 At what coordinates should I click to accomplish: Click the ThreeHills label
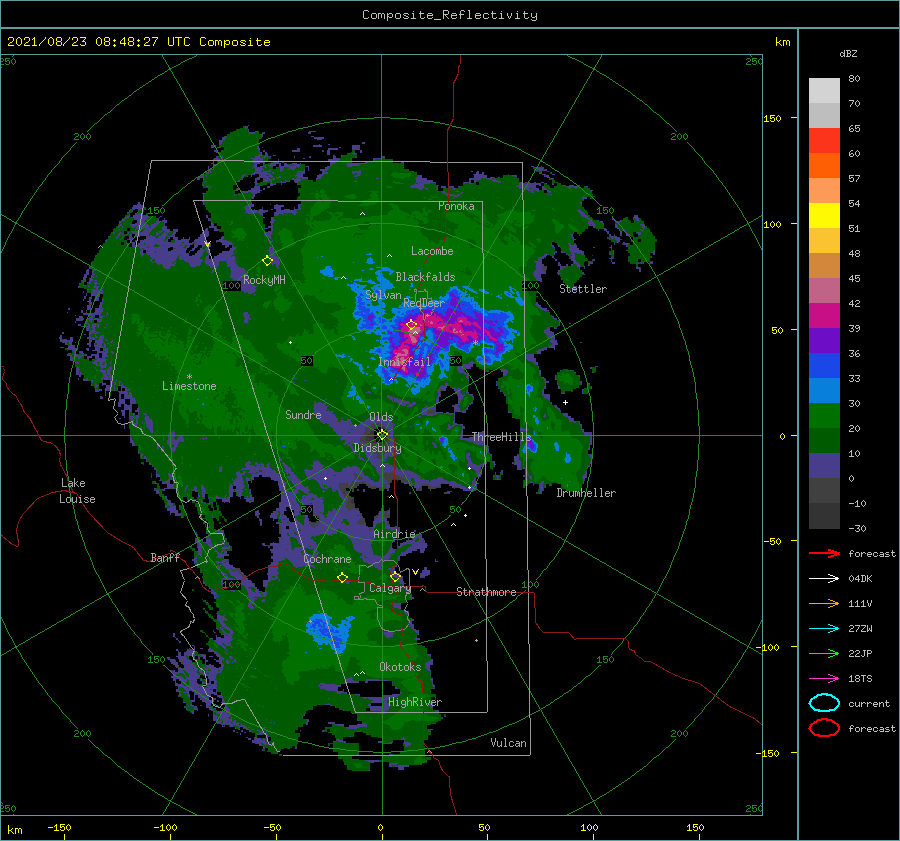tap(501, 437)
